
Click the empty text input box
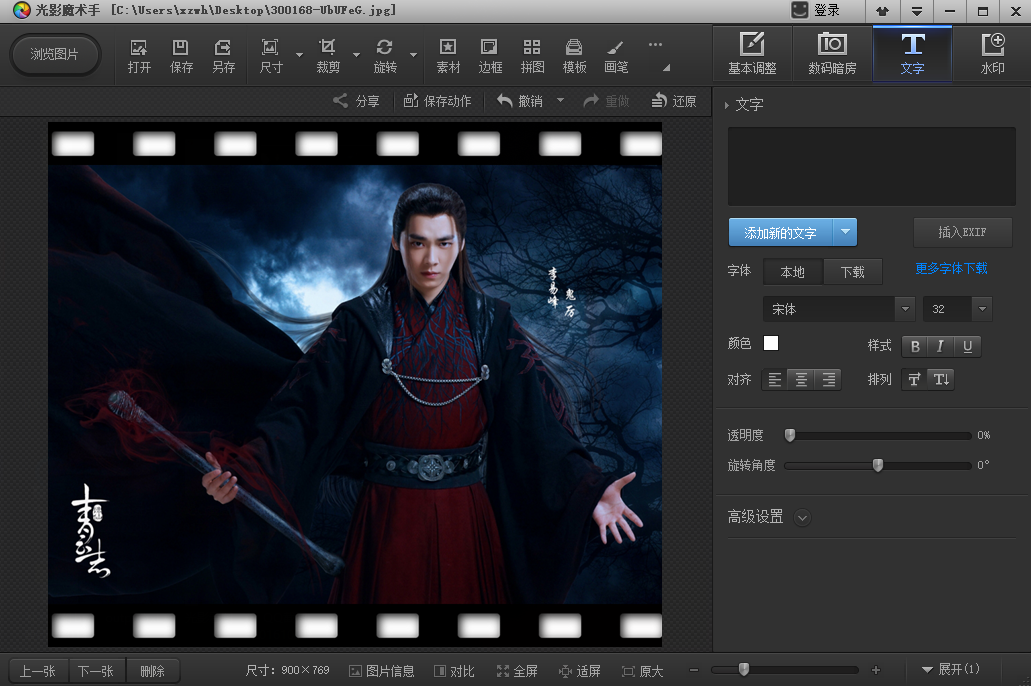point(871,166)
